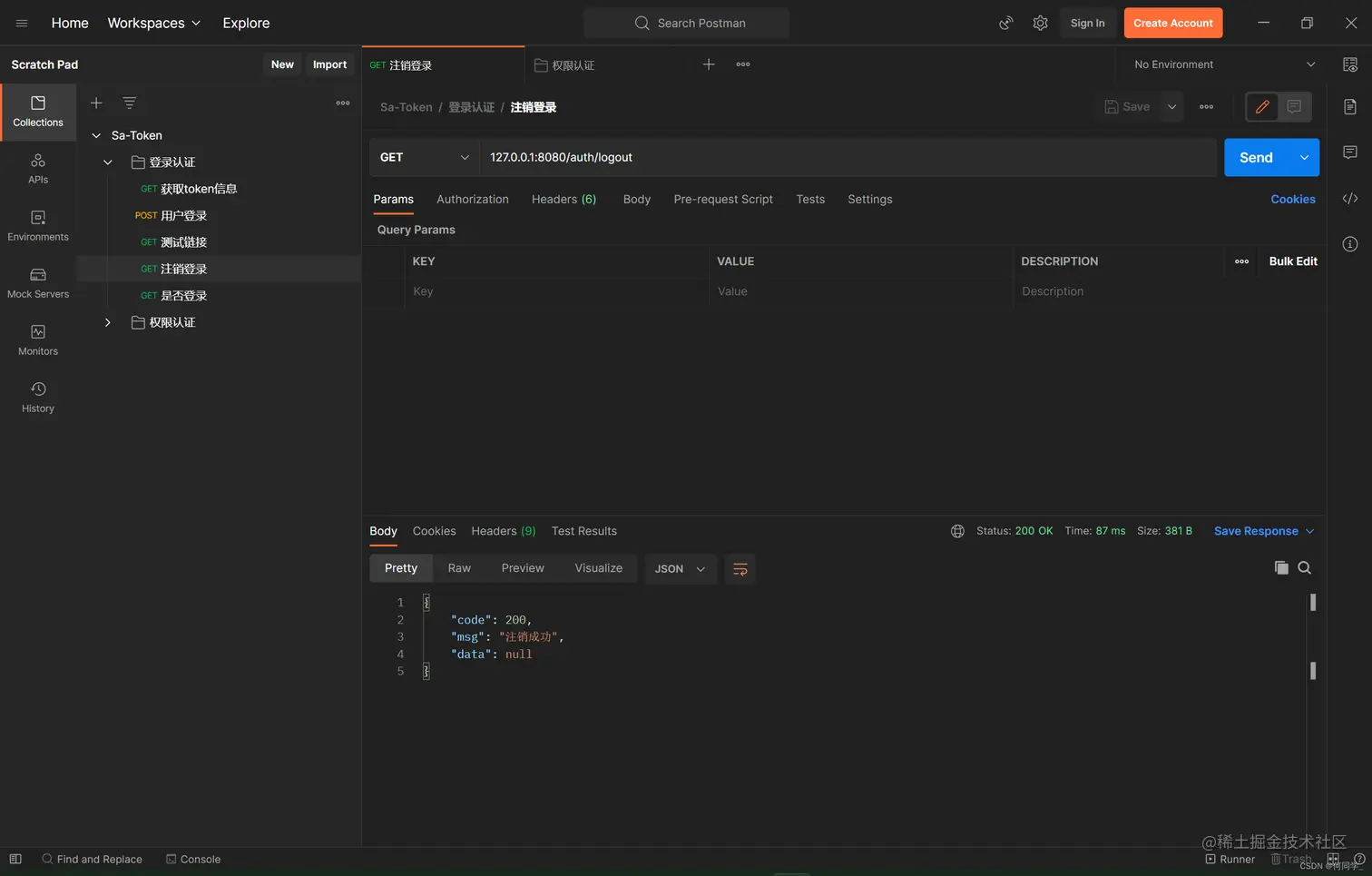Switch to request Settings tab
The height and width of the screenshot is (876, 1372).
coord(870,200)
